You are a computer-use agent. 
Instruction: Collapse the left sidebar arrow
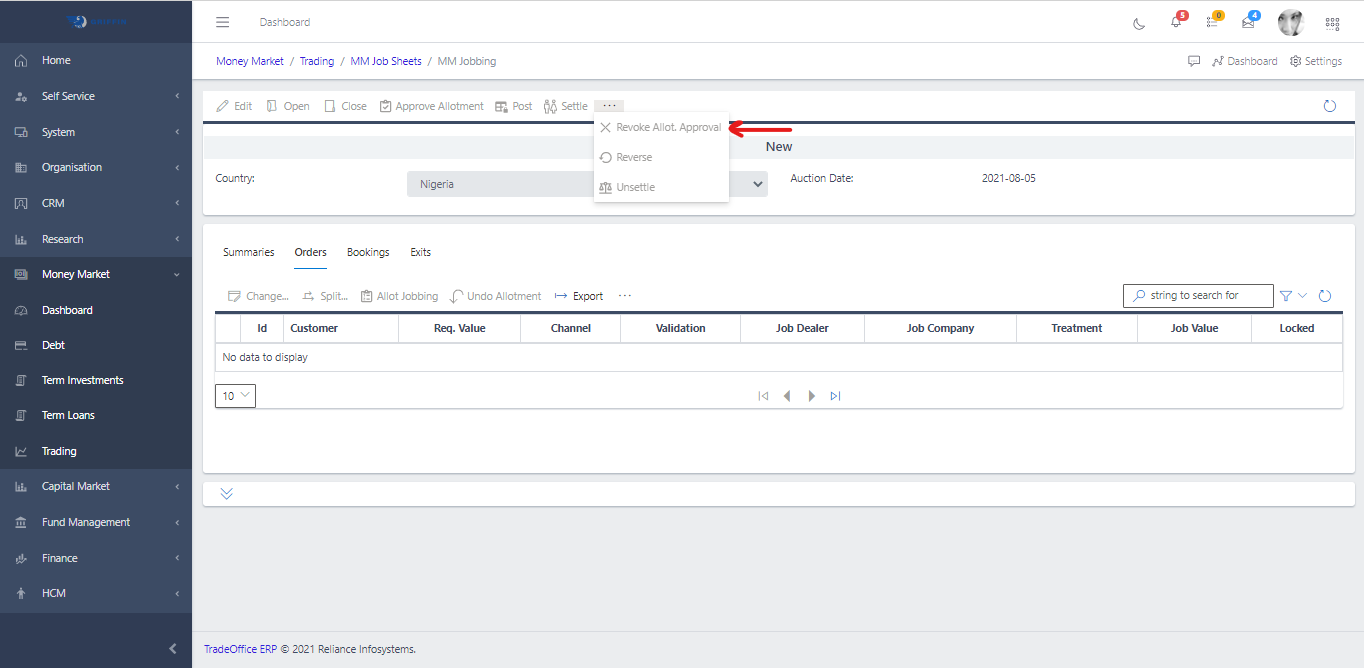172,649
